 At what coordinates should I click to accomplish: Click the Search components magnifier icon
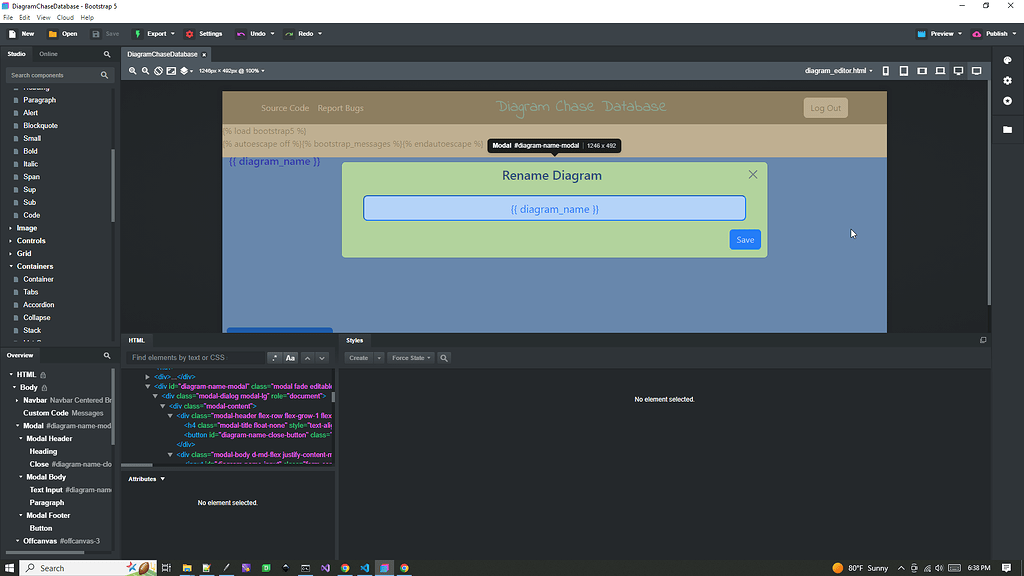[x=105, y=75]
